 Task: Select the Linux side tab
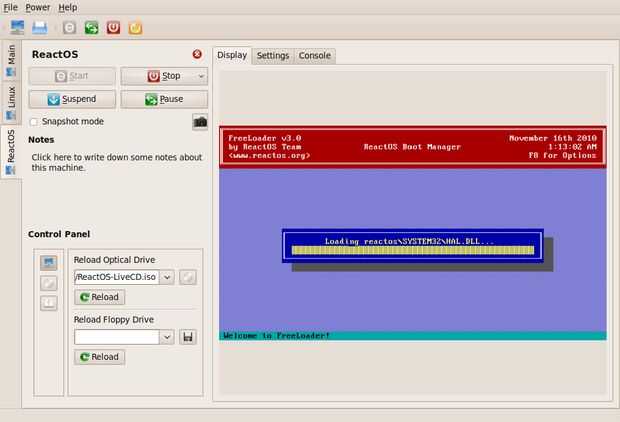pyautogui.click(x=11, y=103)
